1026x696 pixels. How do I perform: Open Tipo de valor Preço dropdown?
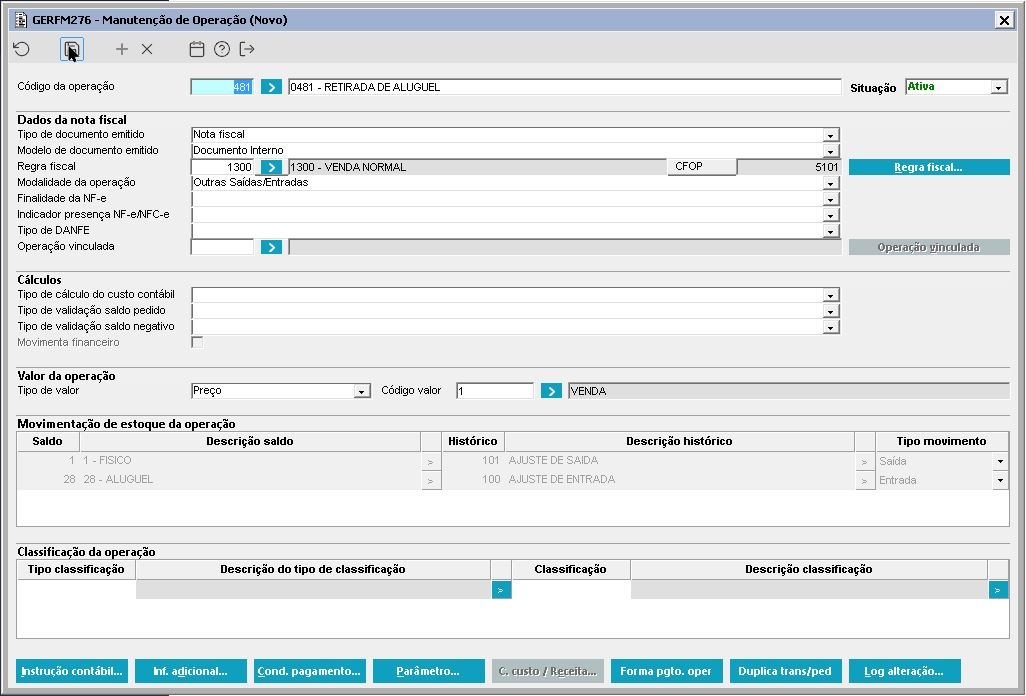361,391
